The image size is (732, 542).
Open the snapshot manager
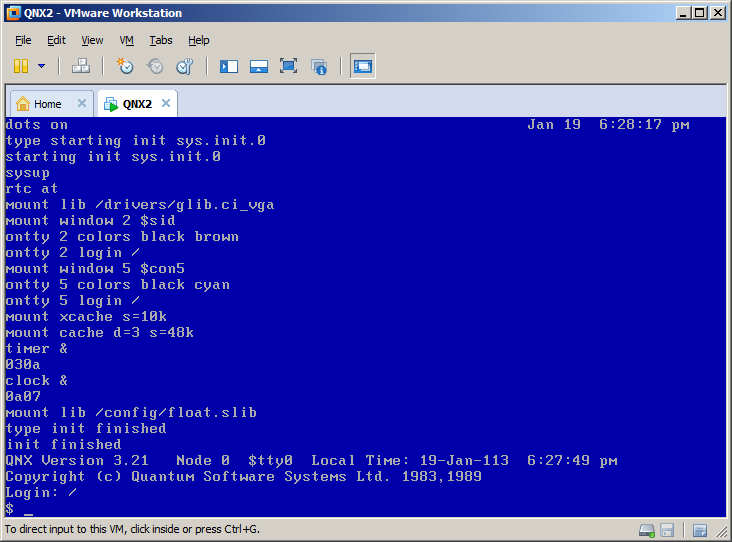185,66
